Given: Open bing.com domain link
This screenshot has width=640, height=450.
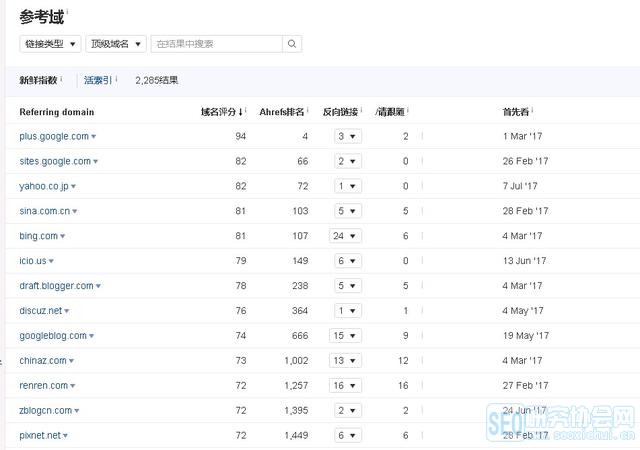Looking at the screenshot, I should click(x=38, y=236).
